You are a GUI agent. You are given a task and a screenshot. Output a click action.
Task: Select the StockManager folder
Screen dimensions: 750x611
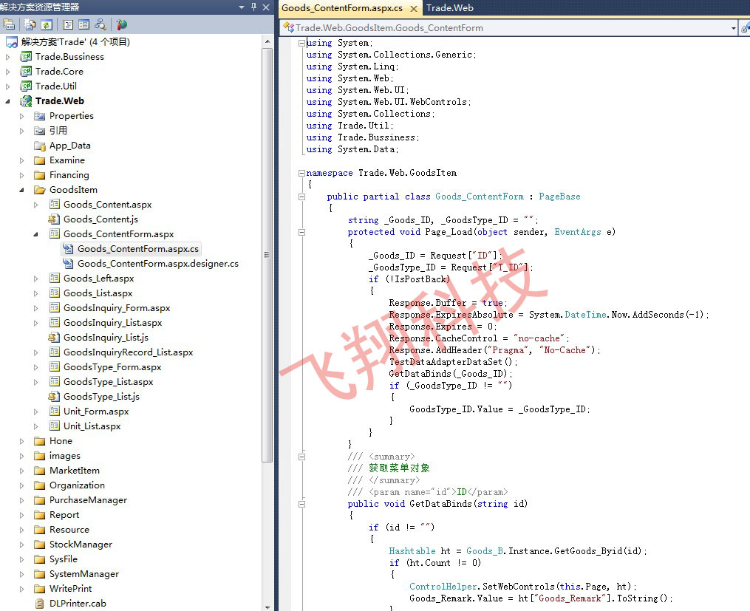tap(80, 544)
